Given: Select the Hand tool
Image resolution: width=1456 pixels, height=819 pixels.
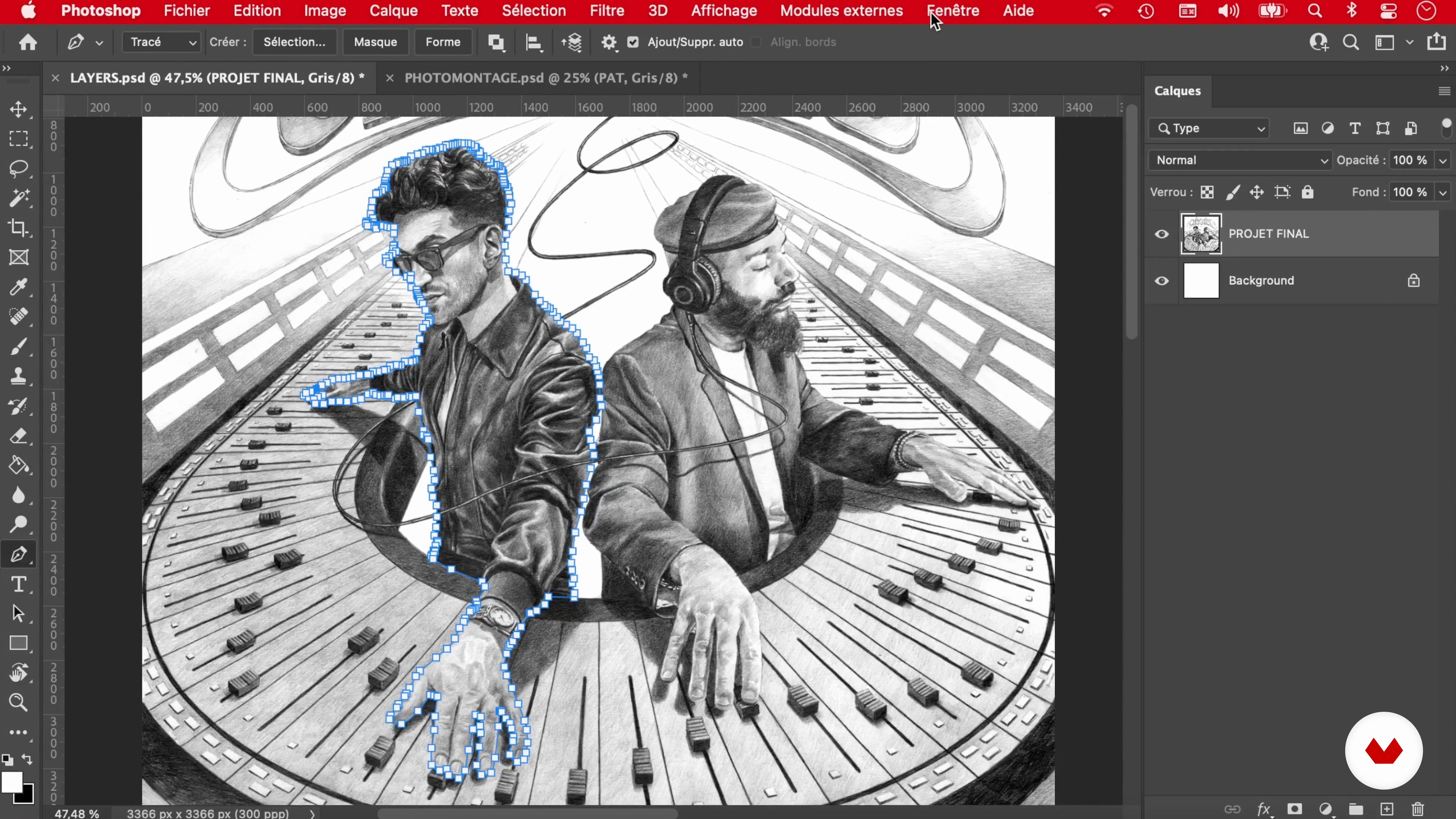Looking at the screenshot, I should click(19, 673).
